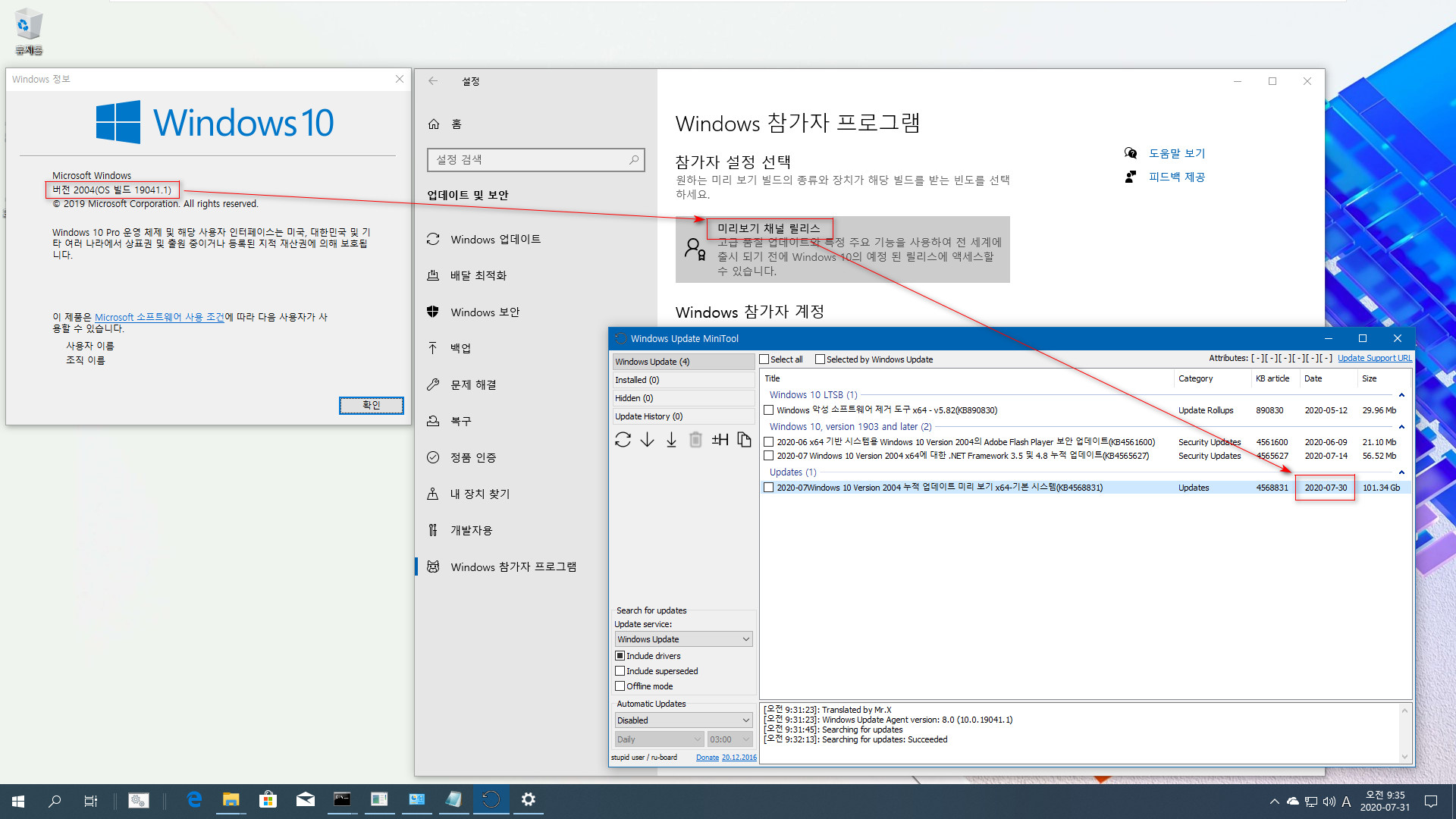Open Task View on the taskbar
1456x819 pixels.
pos(91,801)
